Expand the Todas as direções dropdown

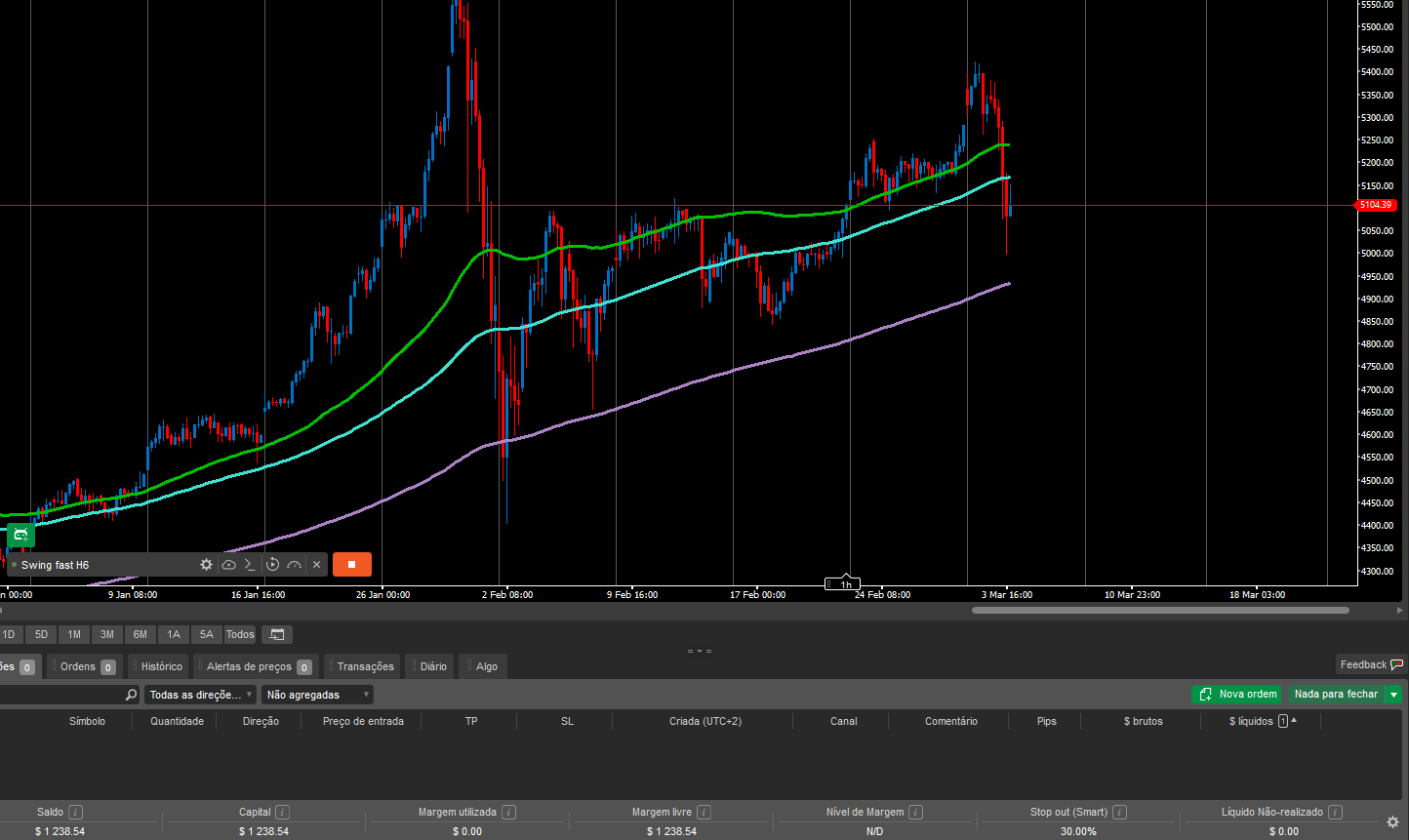click(x=201, y=695)
